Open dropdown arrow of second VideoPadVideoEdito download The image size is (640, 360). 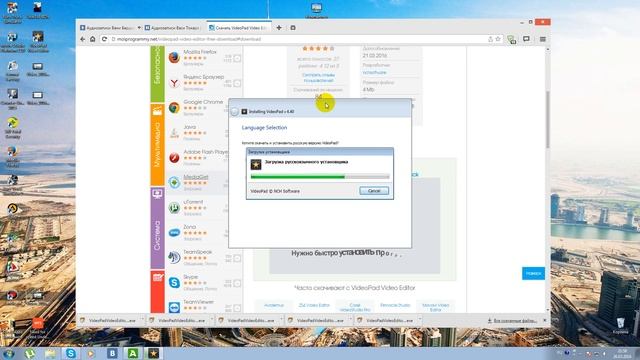pos(211,320)
